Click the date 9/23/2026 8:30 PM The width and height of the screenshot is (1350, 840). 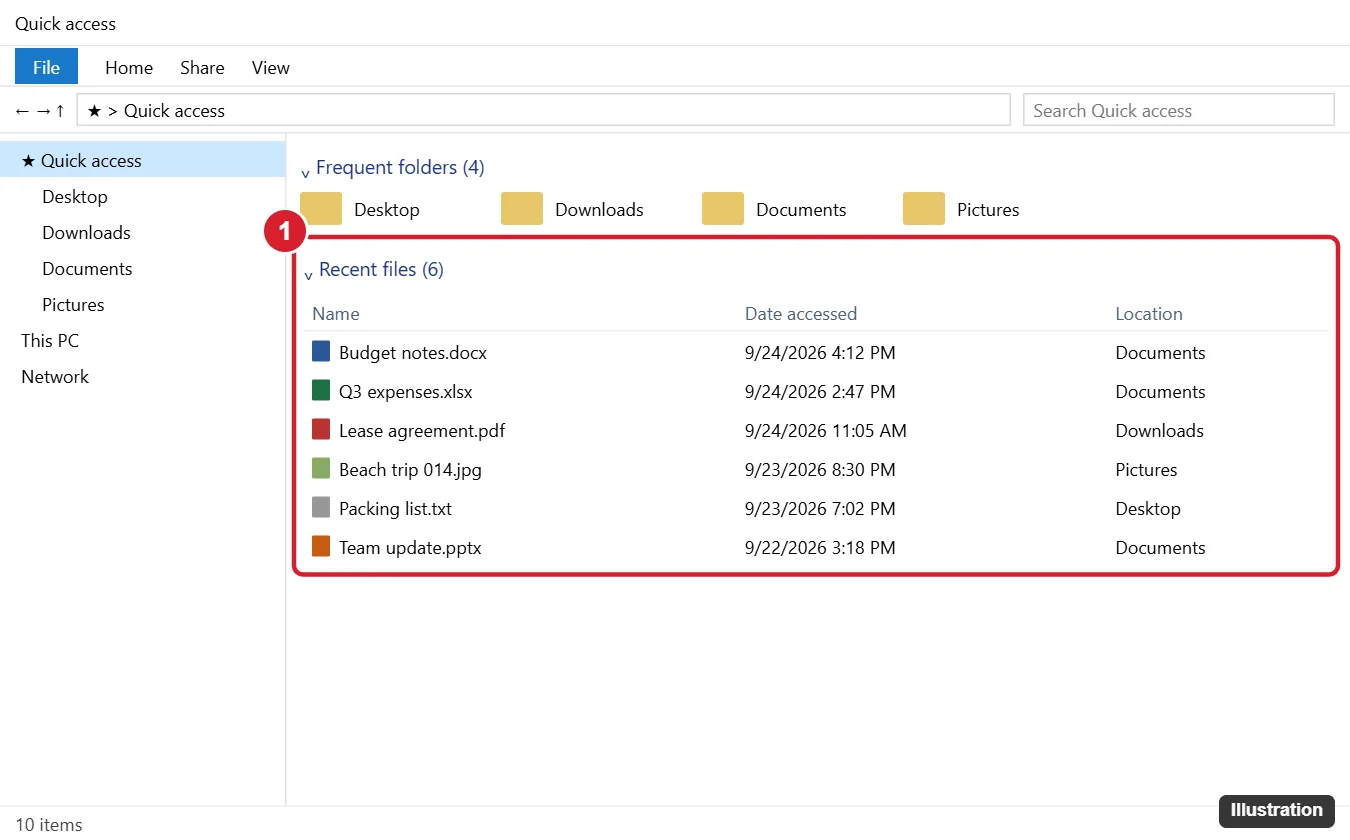click(820, 469)
